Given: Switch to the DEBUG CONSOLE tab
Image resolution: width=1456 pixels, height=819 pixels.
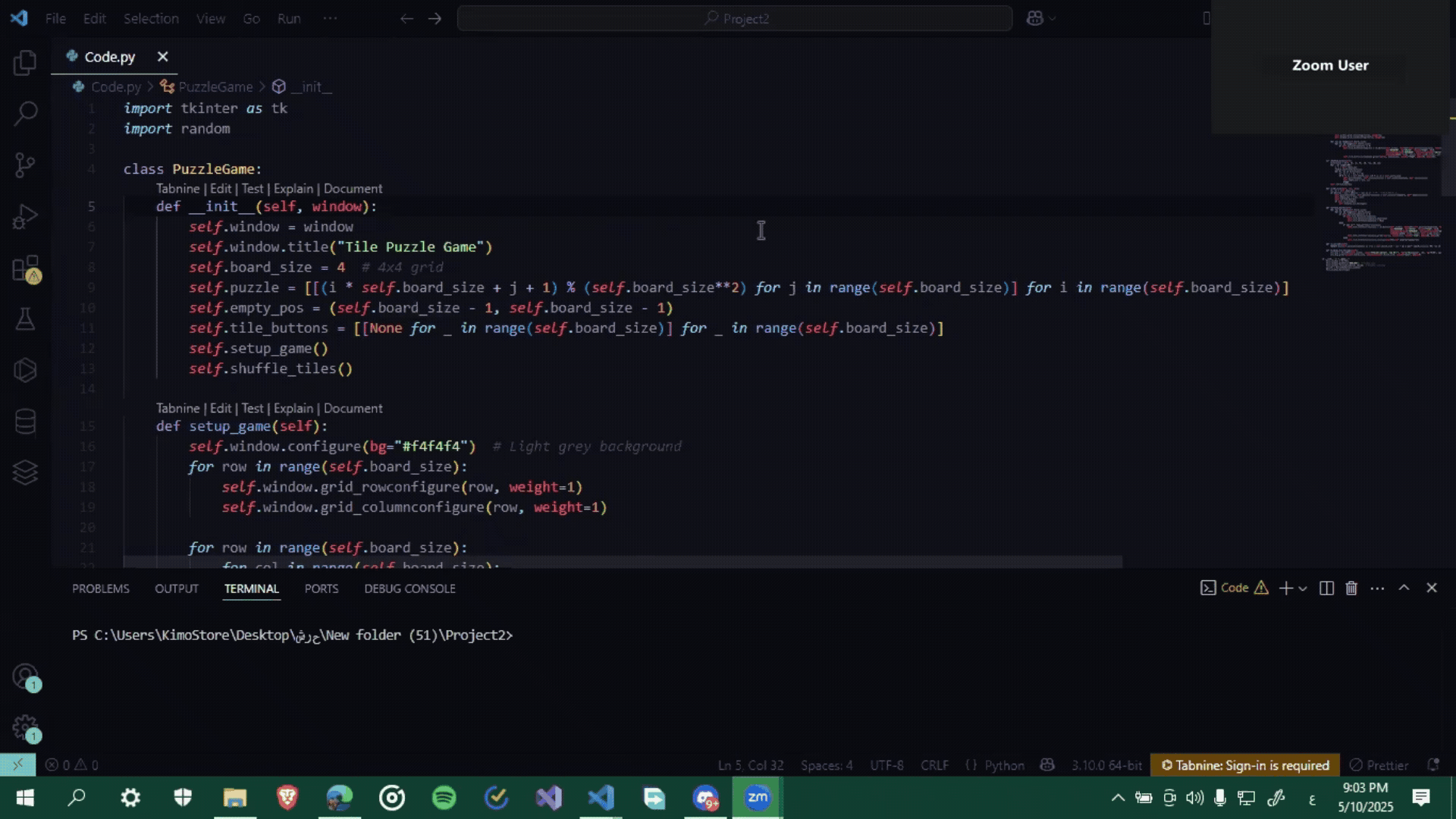Looking at the screenshot, I should [409, 588].
